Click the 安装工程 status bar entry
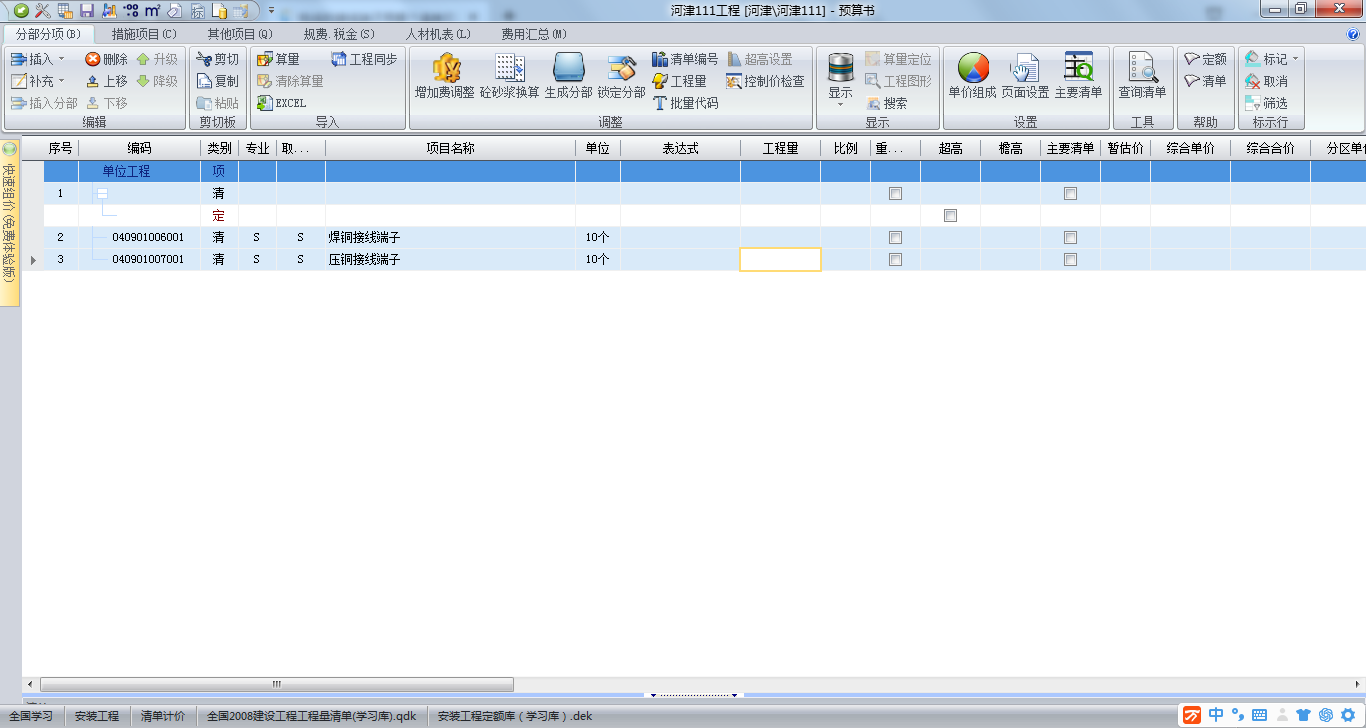The image size is (1366, 728). (97, 716)
